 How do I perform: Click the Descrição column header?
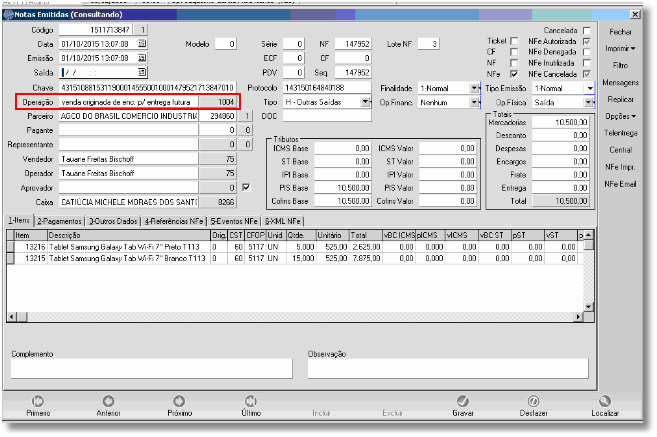[129, 235]
